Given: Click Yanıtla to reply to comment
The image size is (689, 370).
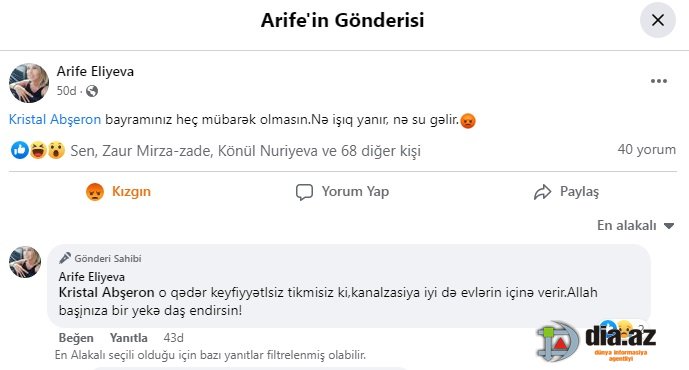Looking at the screenshot, I should point(129,338).
